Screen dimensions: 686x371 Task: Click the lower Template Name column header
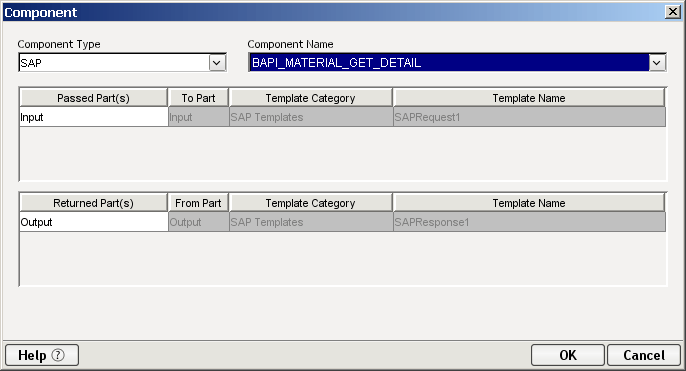(529, 203)
